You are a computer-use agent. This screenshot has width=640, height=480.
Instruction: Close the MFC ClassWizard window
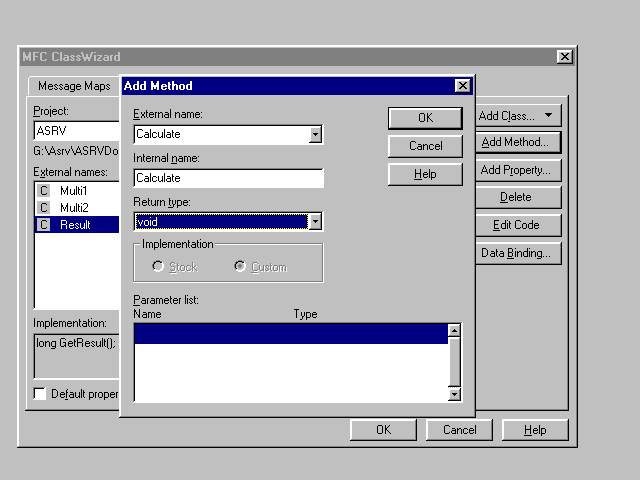click(x=565, y=57)
